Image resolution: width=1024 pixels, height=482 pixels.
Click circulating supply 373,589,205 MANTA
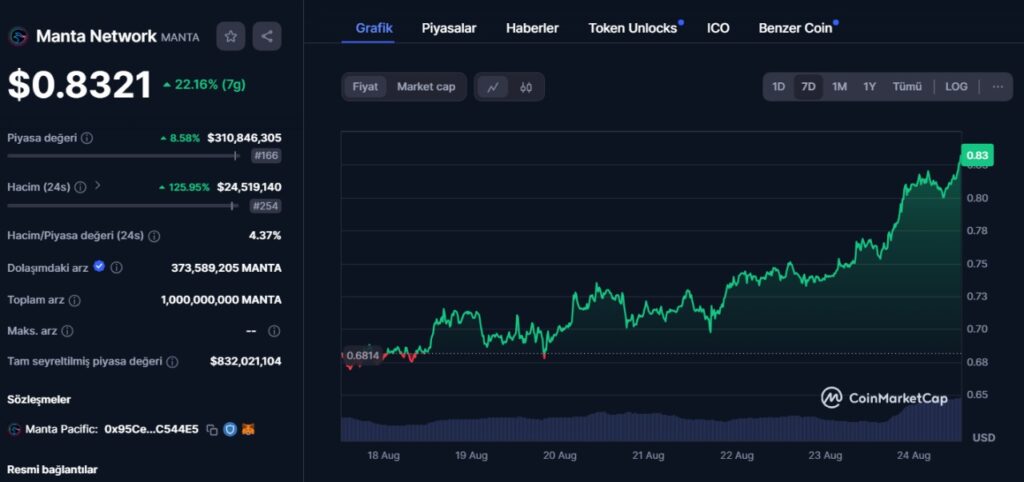[x=226, y=268]
